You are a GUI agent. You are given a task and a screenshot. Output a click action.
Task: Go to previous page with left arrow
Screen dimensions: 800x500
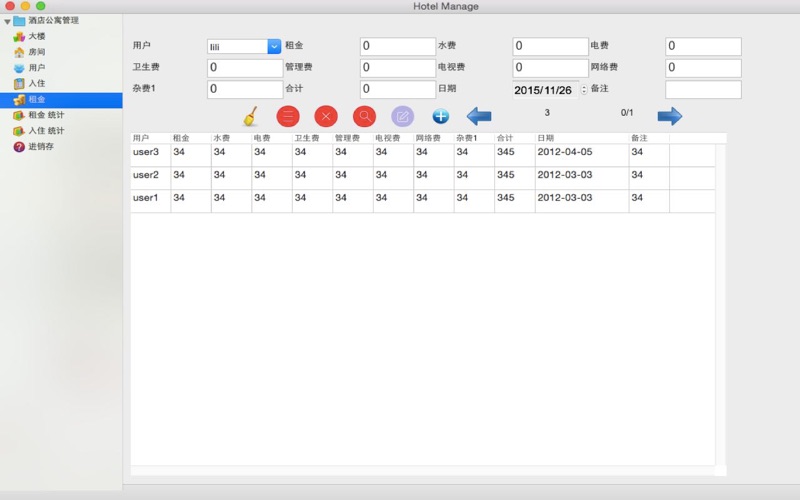click(x=479, y=116)
